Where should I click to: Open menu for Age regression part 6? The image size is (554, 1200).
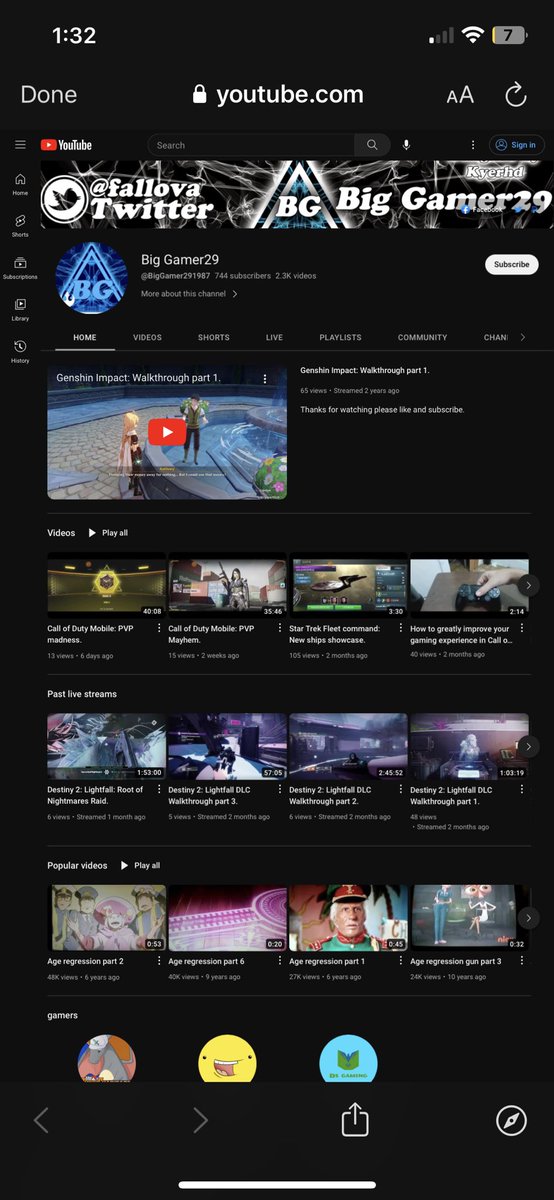[x=280, y=961]
